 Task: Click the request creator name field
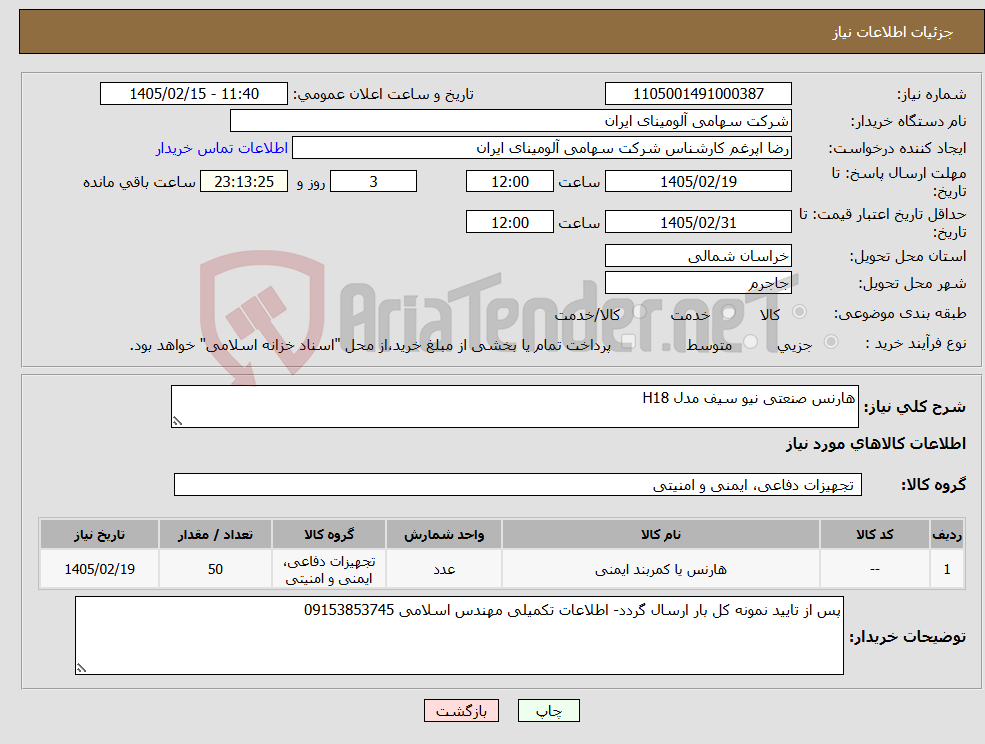pos(541,148)
